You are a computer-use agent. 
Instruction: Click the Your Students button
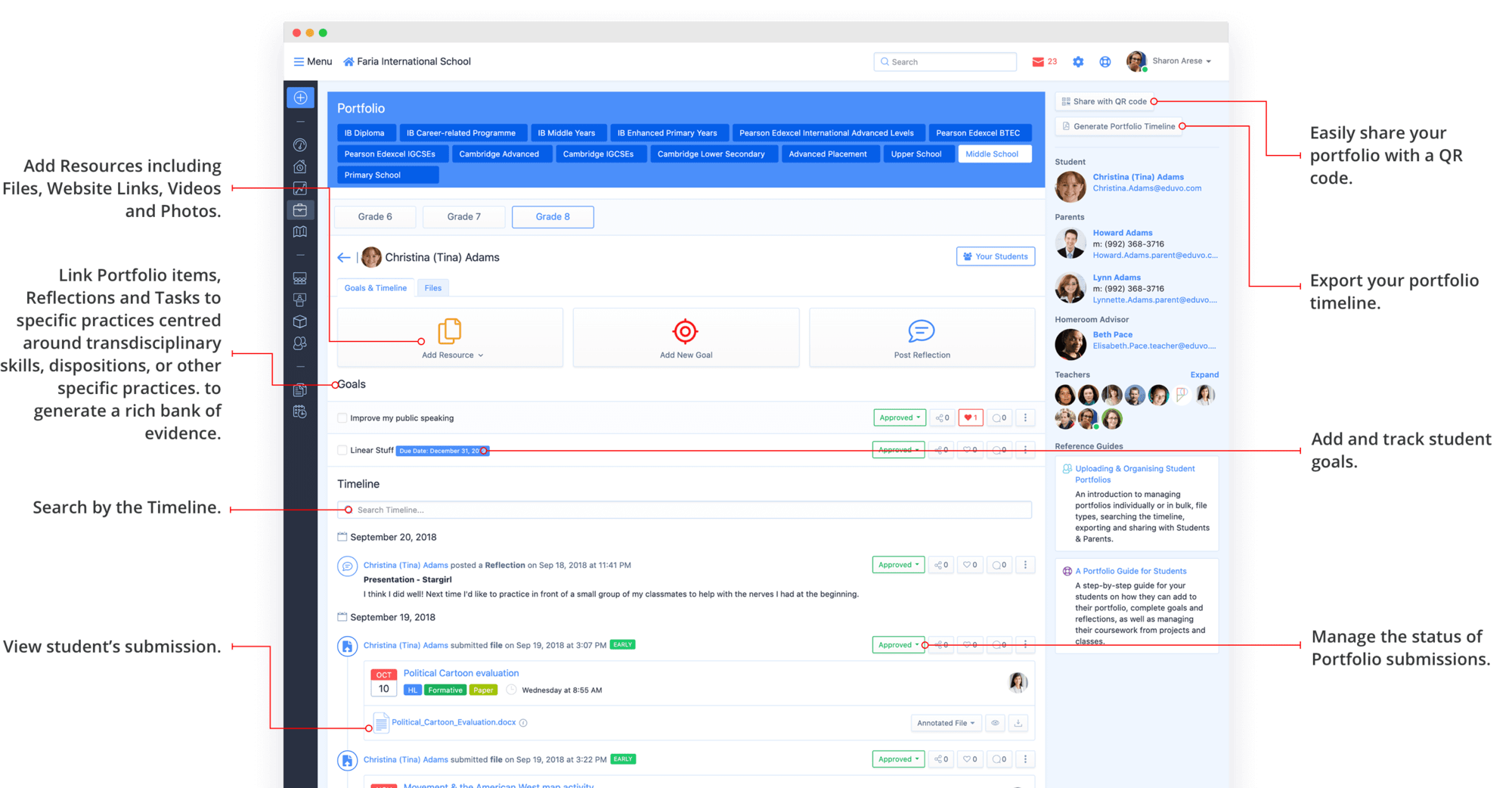(x=995, y=257)
